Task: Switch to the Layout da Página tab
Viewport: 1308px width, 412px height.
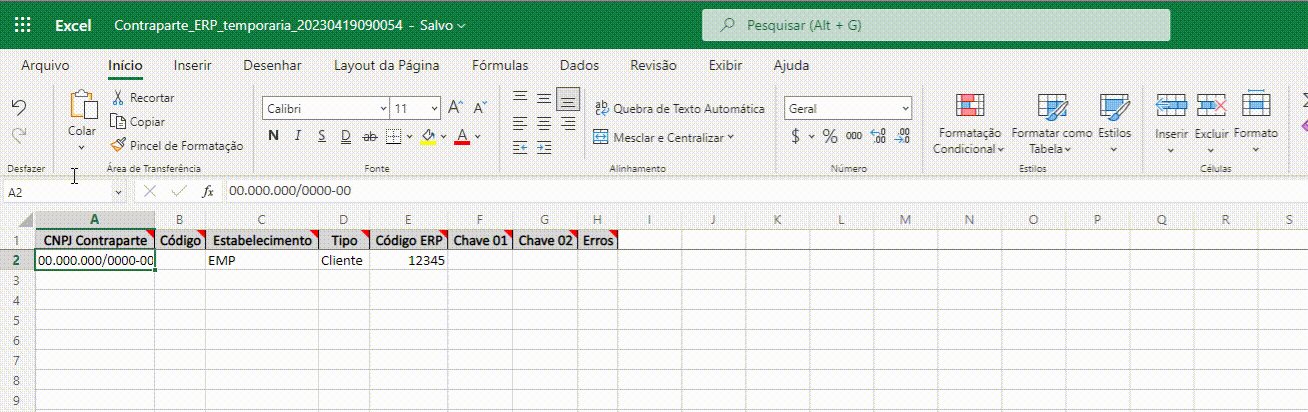Action: pos(387,65)
